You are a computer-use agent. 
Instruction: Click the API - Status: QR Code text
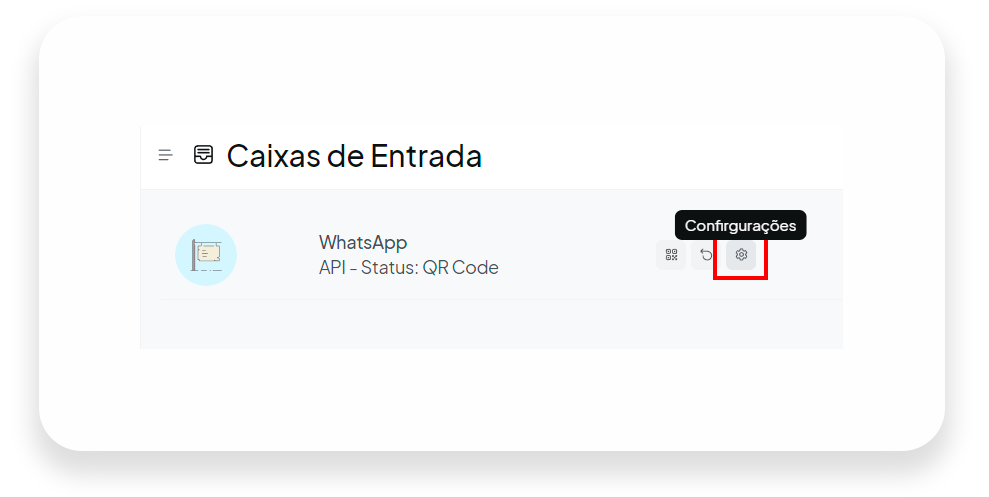click(409, 267)
